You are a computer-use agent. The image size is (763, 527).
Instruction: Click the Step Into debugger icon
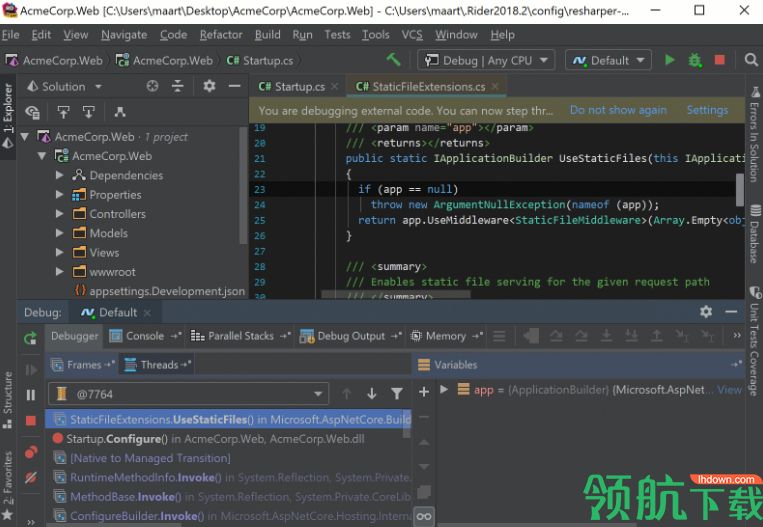point(606,335)
